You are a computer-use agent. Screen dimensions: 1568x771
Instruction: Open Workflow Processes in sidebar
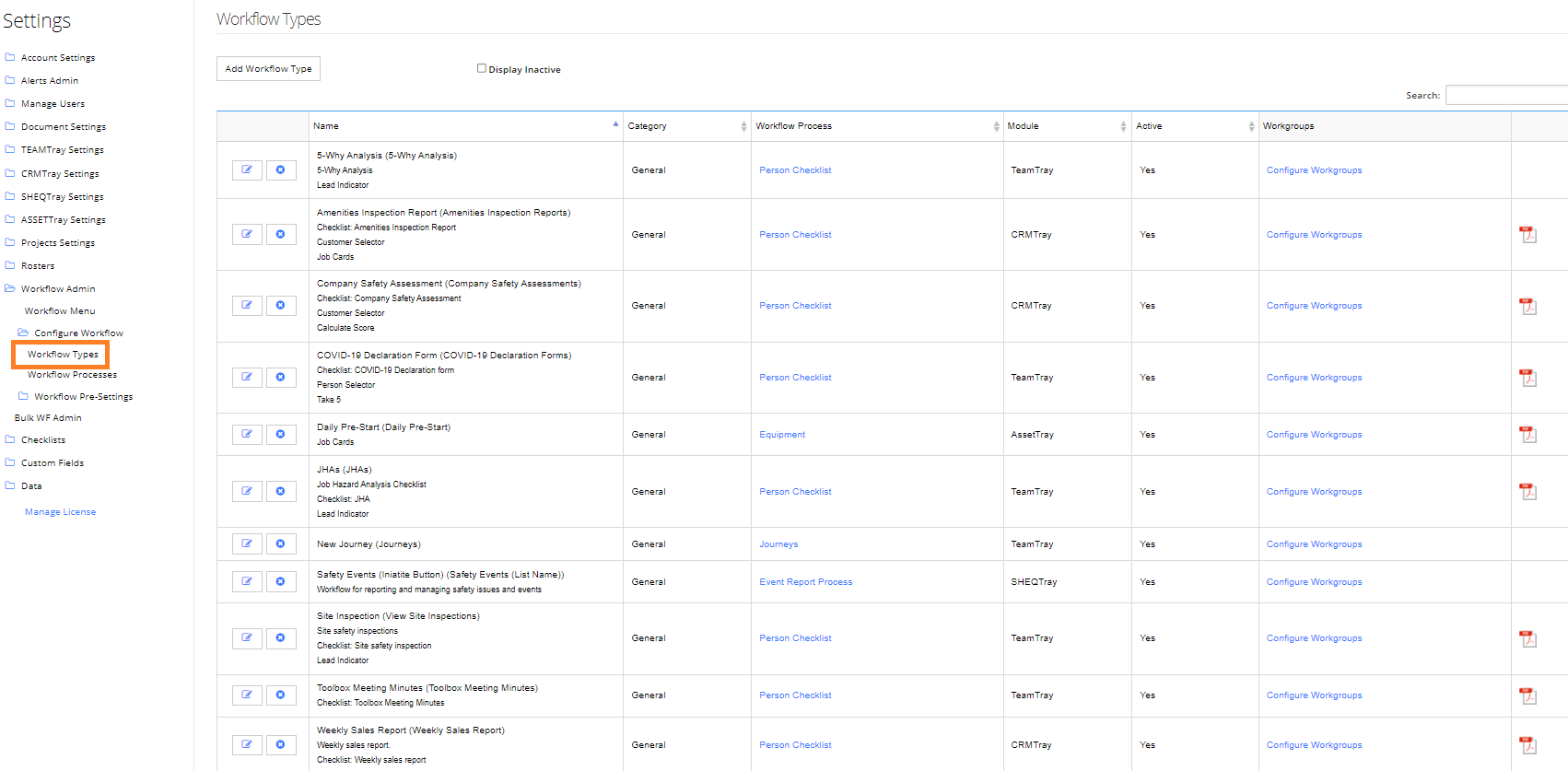(72, 375)
